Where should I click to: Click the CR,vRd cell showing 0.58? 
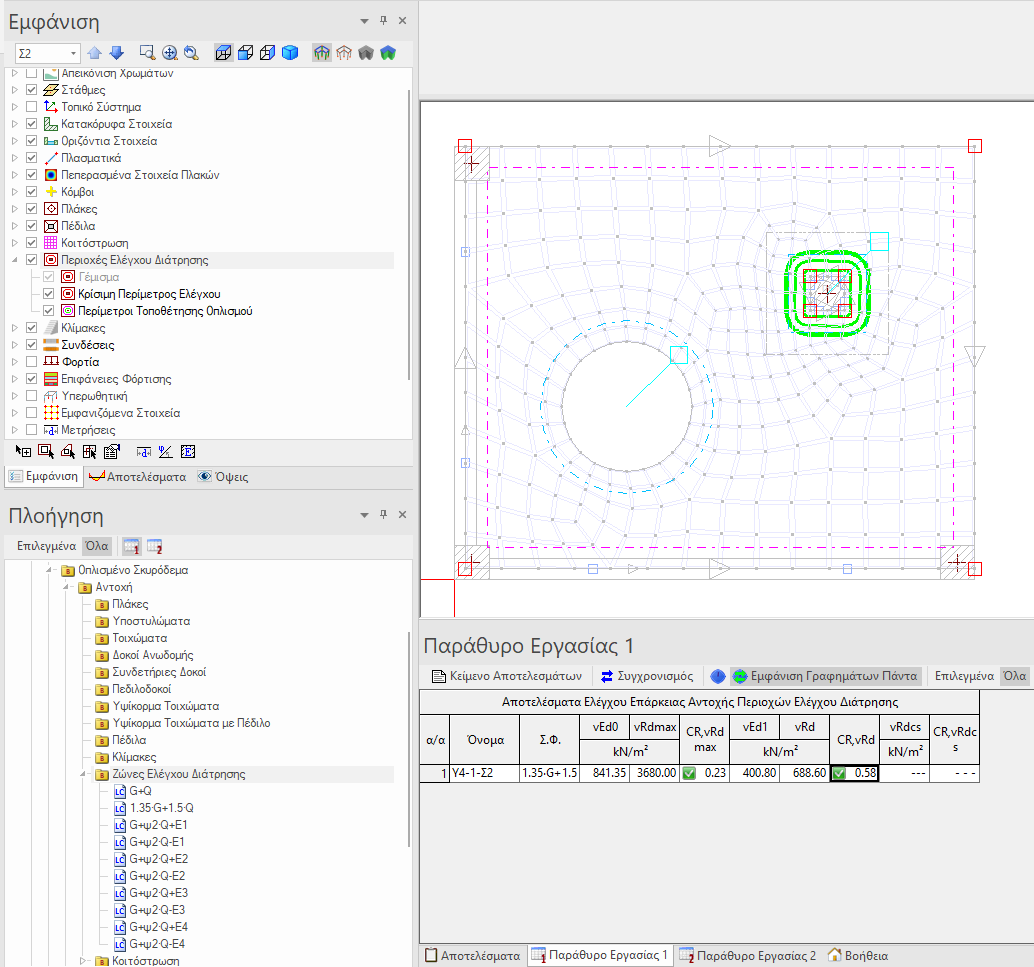[854, 773]
